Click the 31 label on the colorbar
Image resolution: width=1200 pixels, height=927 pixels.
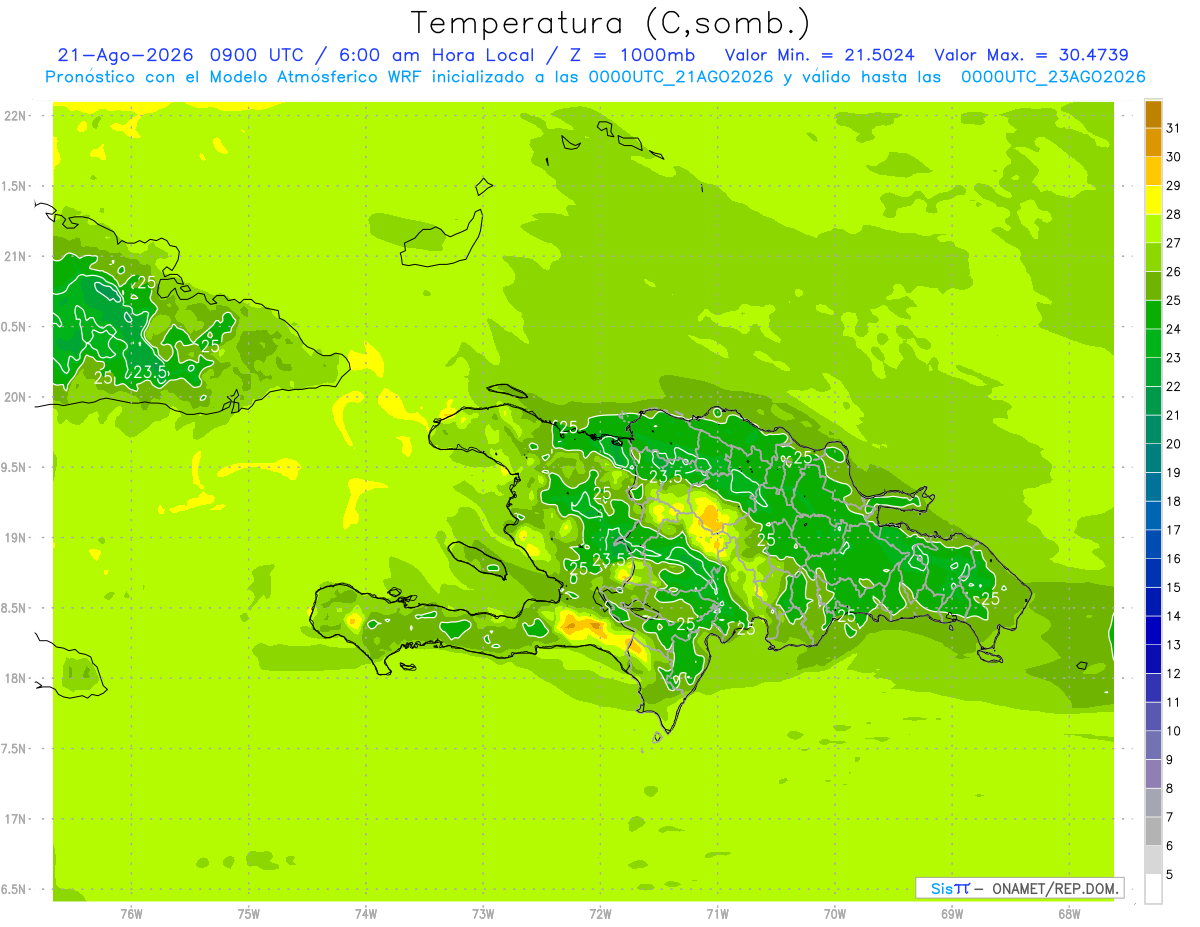pyautogui.click(x=1174, y=128)
